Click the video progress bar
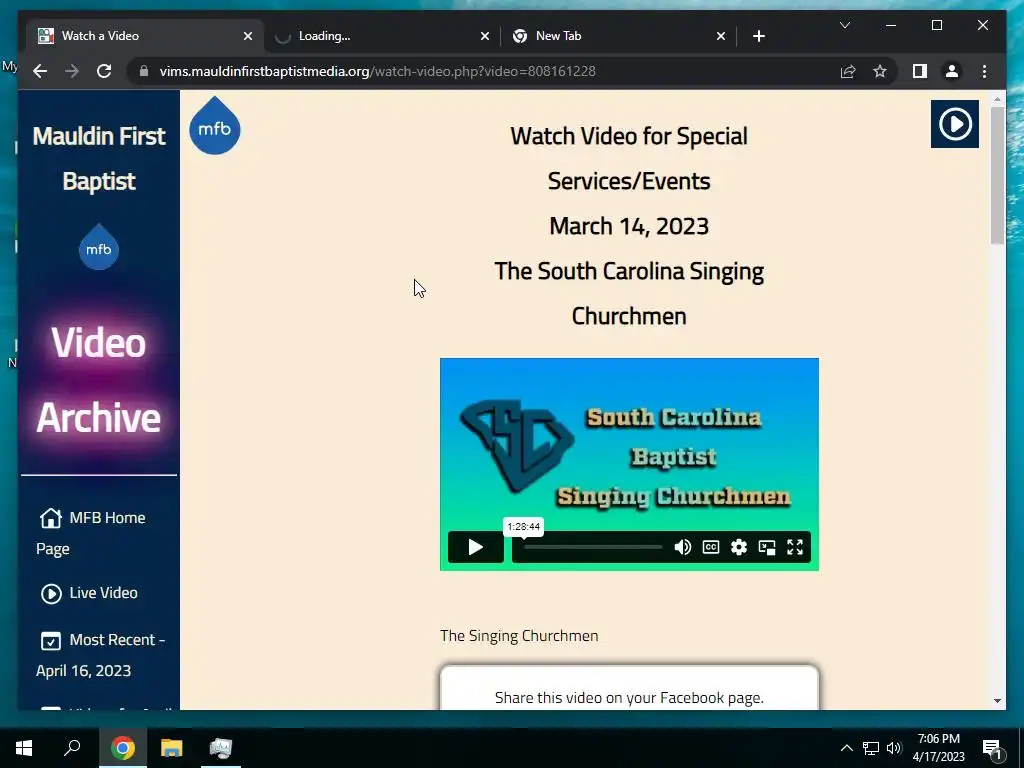The image size is (1024, 768). pos(593,547)
